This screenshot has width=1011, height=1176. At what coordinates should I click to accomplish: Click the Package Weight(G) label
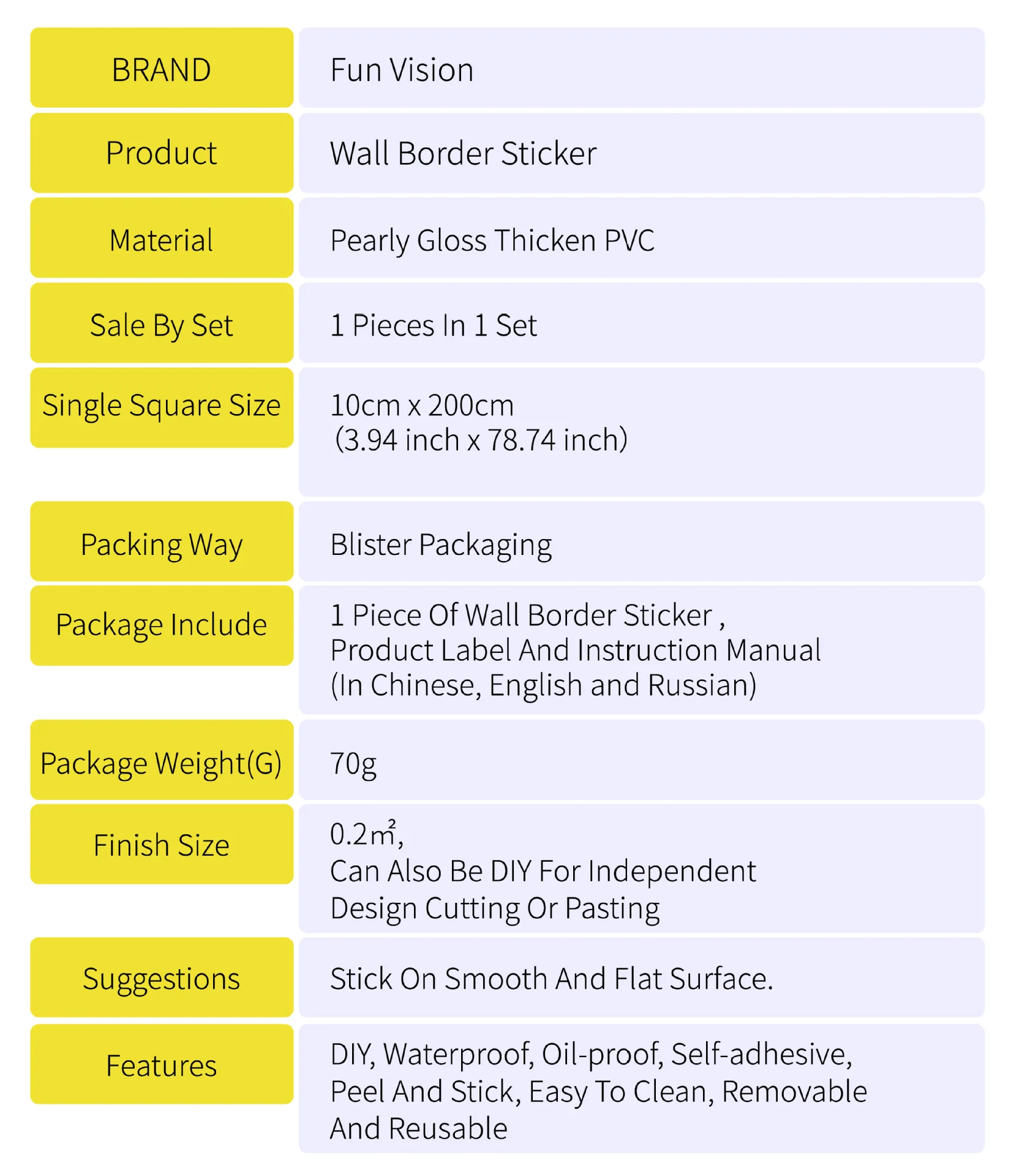point(162,764)
